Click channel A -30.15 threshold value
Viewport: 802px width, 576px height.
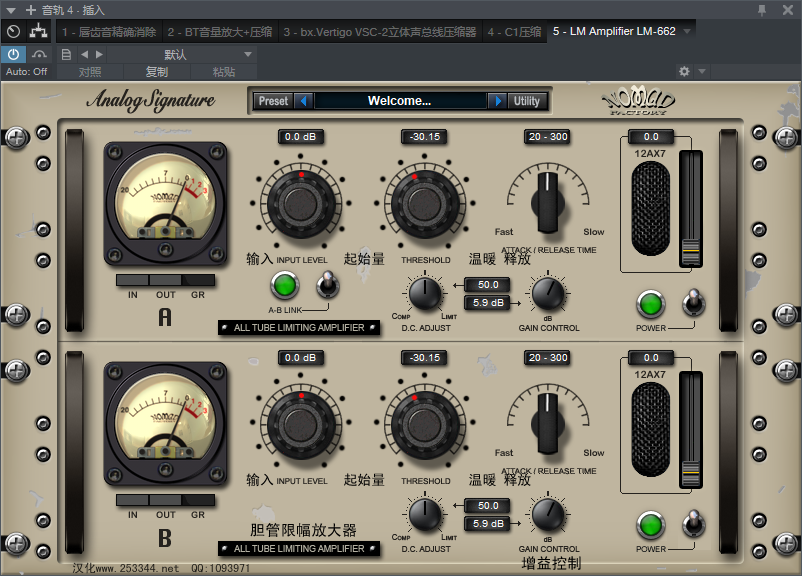coord(425,137)
